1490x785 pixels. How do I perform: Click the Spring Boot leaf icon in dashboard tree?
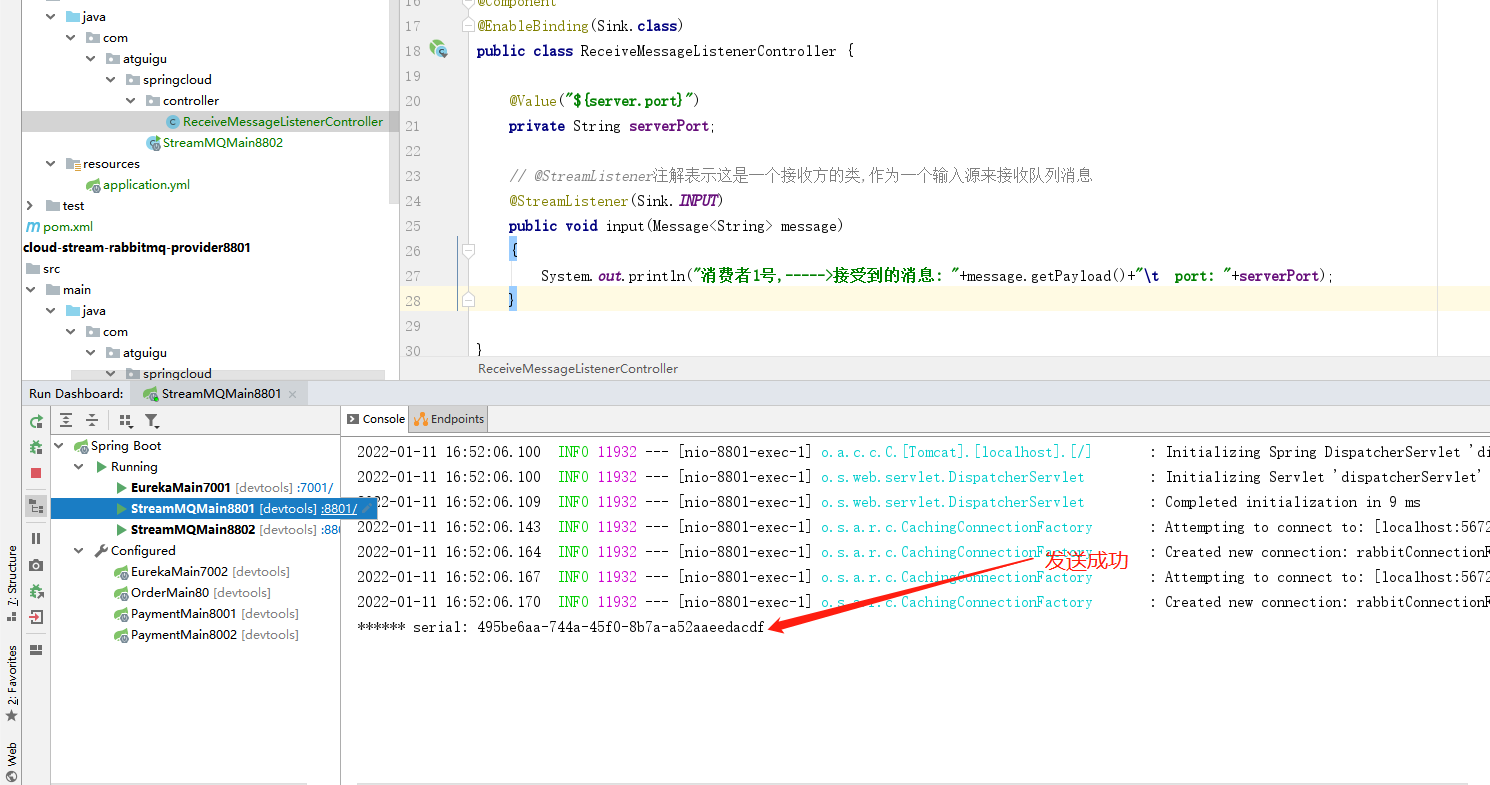point(81,446)
